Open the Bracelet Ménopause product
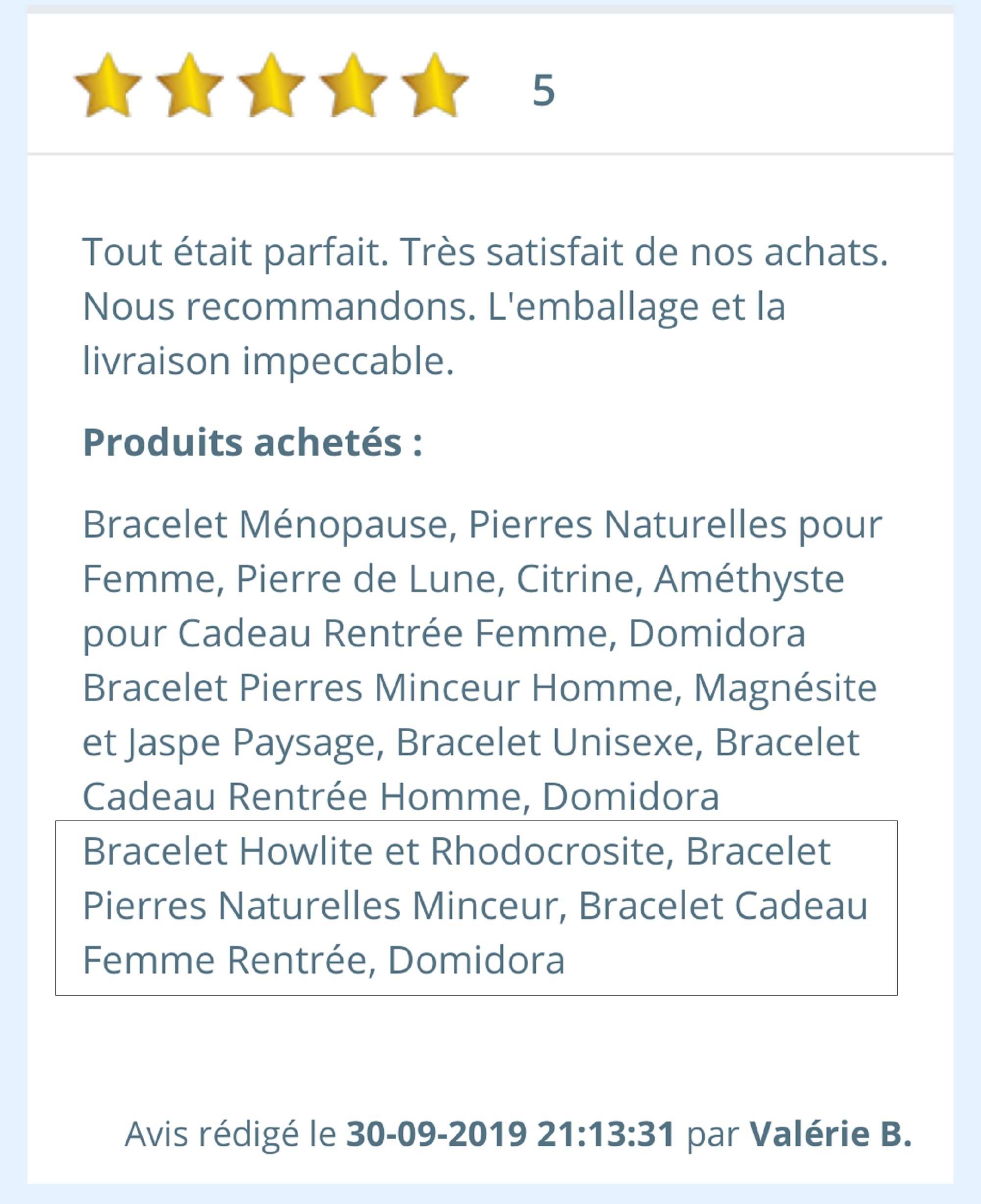Viewport: 981px width, 1204px height. (269, 524)
